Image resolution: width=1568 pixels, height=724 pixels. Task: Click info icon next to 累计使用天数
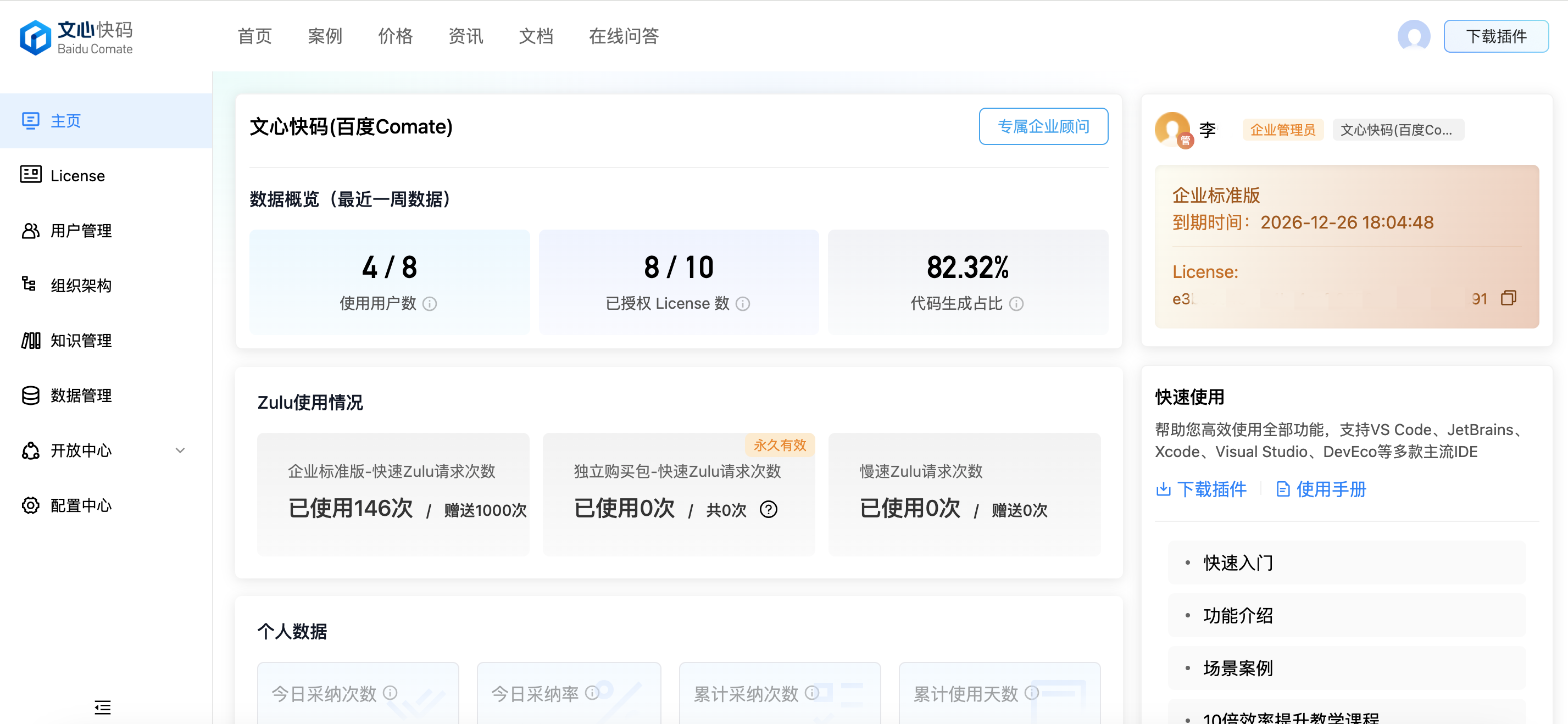(1031, 692)
